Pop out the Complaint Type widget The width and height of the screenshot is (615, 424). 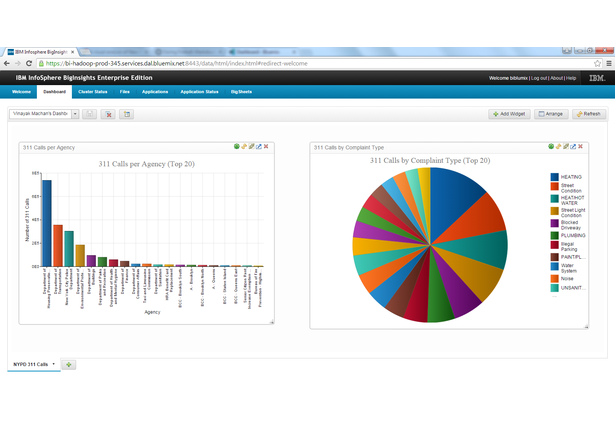573,146
